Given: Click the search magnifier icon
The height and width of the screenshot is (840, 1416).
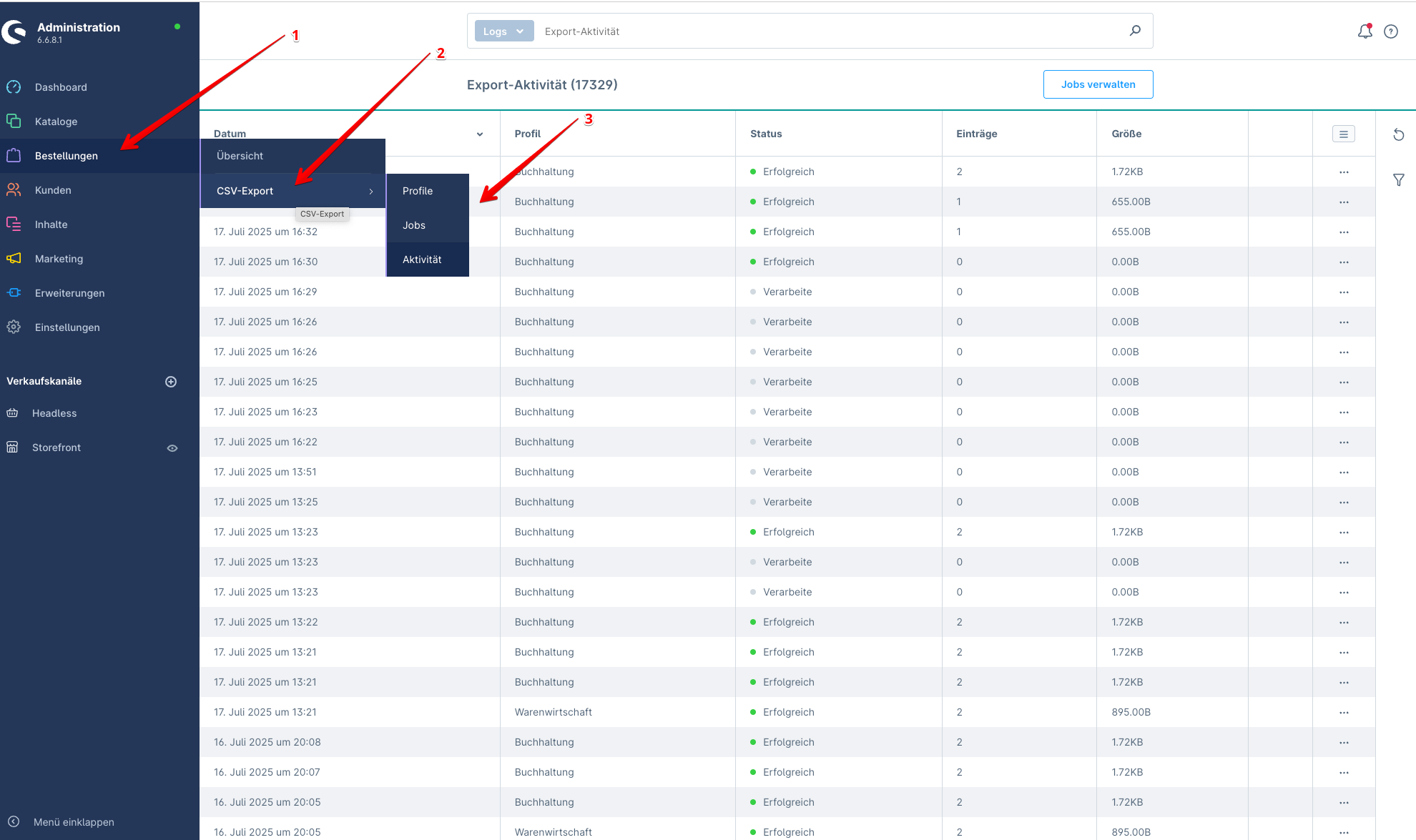Looking at the screenshot, I should 1135,31.
